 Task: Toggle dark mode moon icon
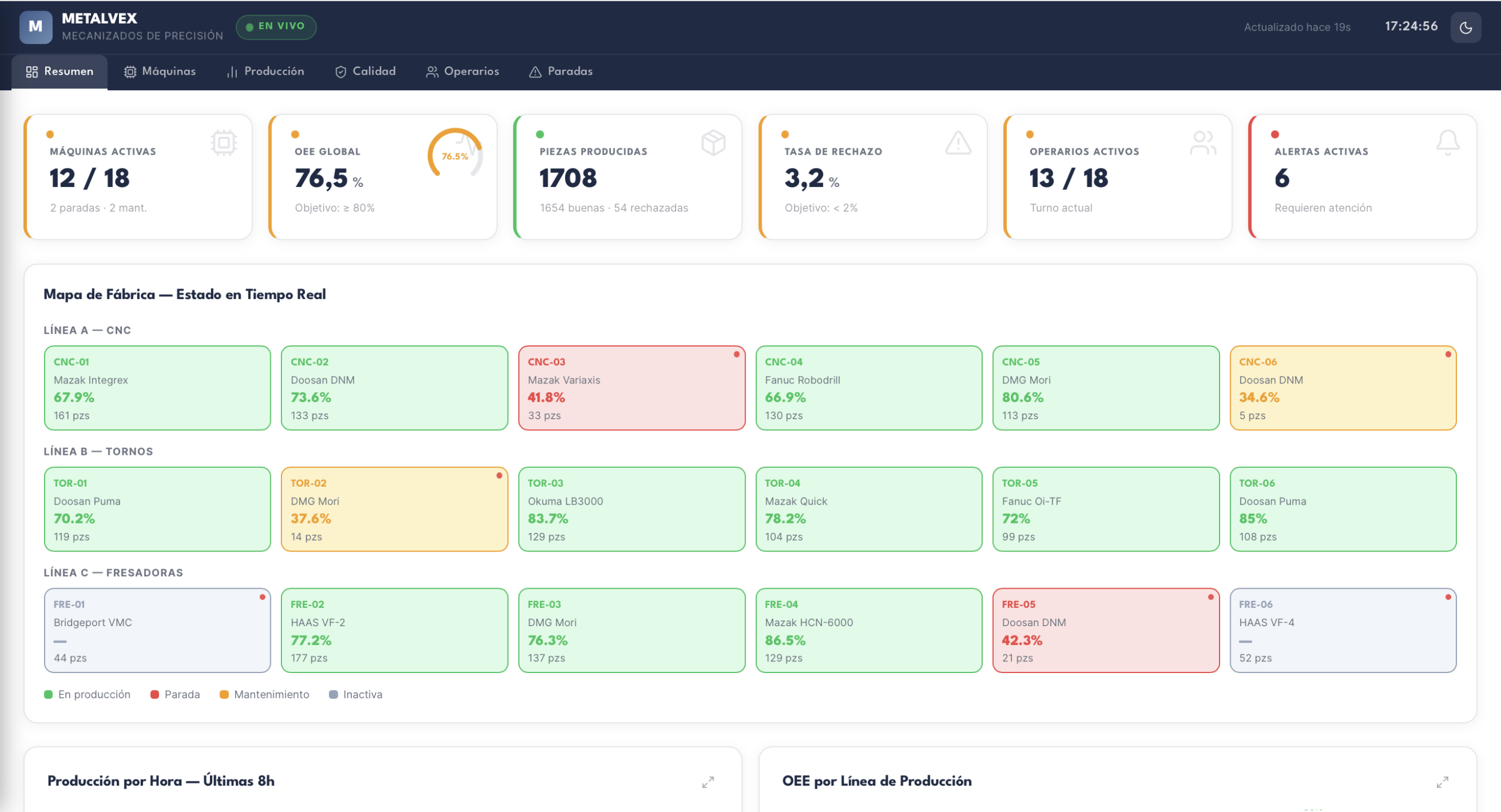point(1465,28)
